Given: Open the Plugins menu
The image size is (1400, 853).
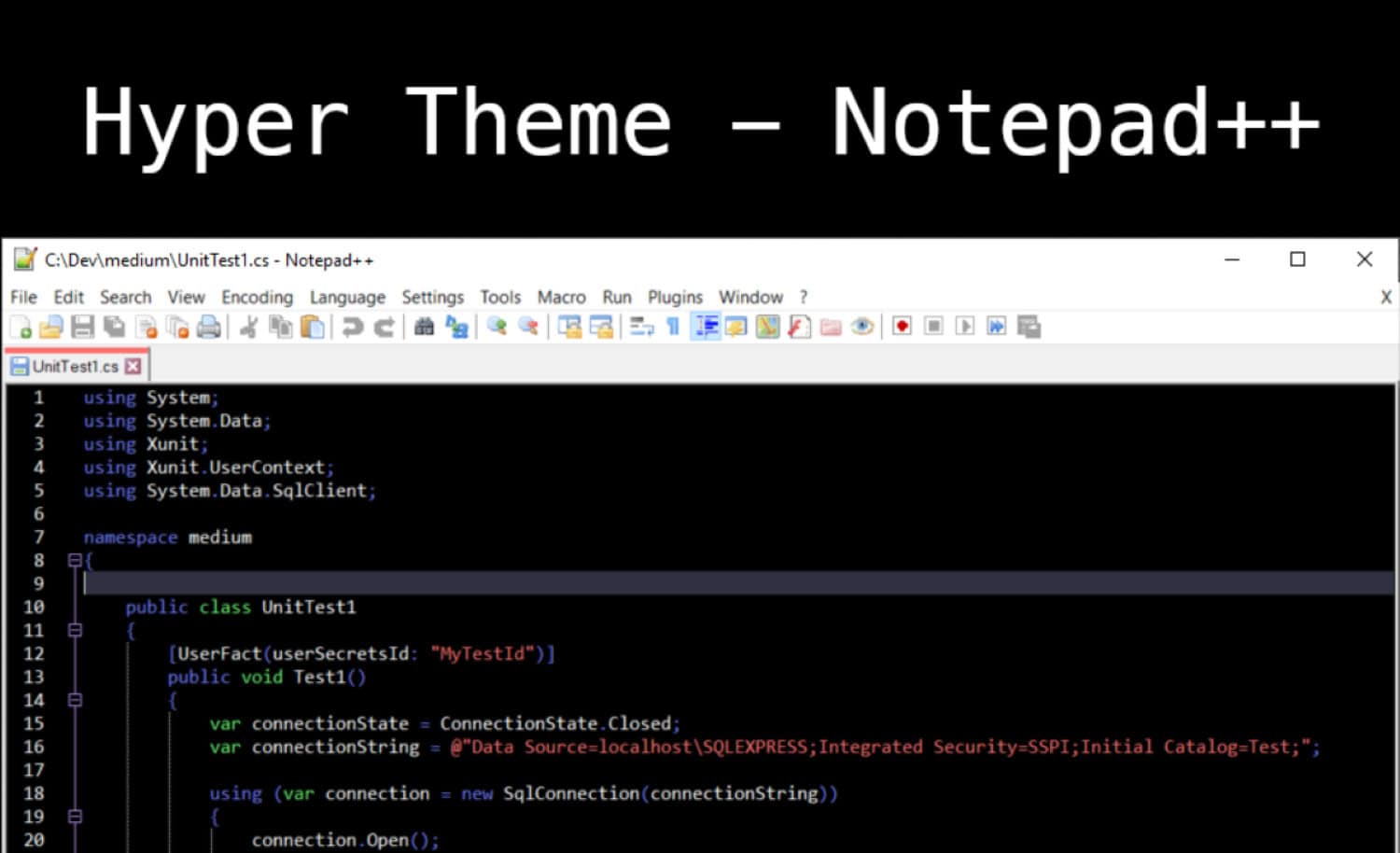Looking at the screenshot, I should pos(675,297).
